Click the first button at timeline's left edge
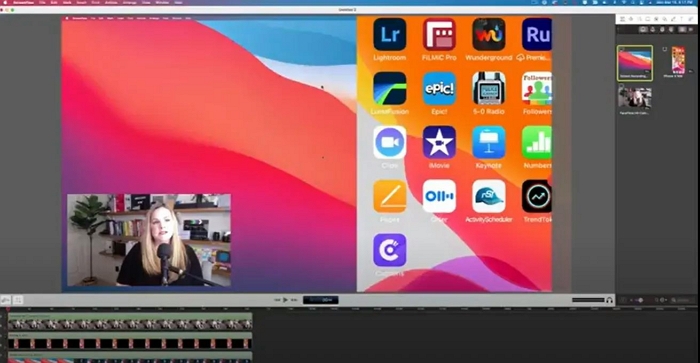This screenshot has height=363, width=700. click(x=6, y=300)
